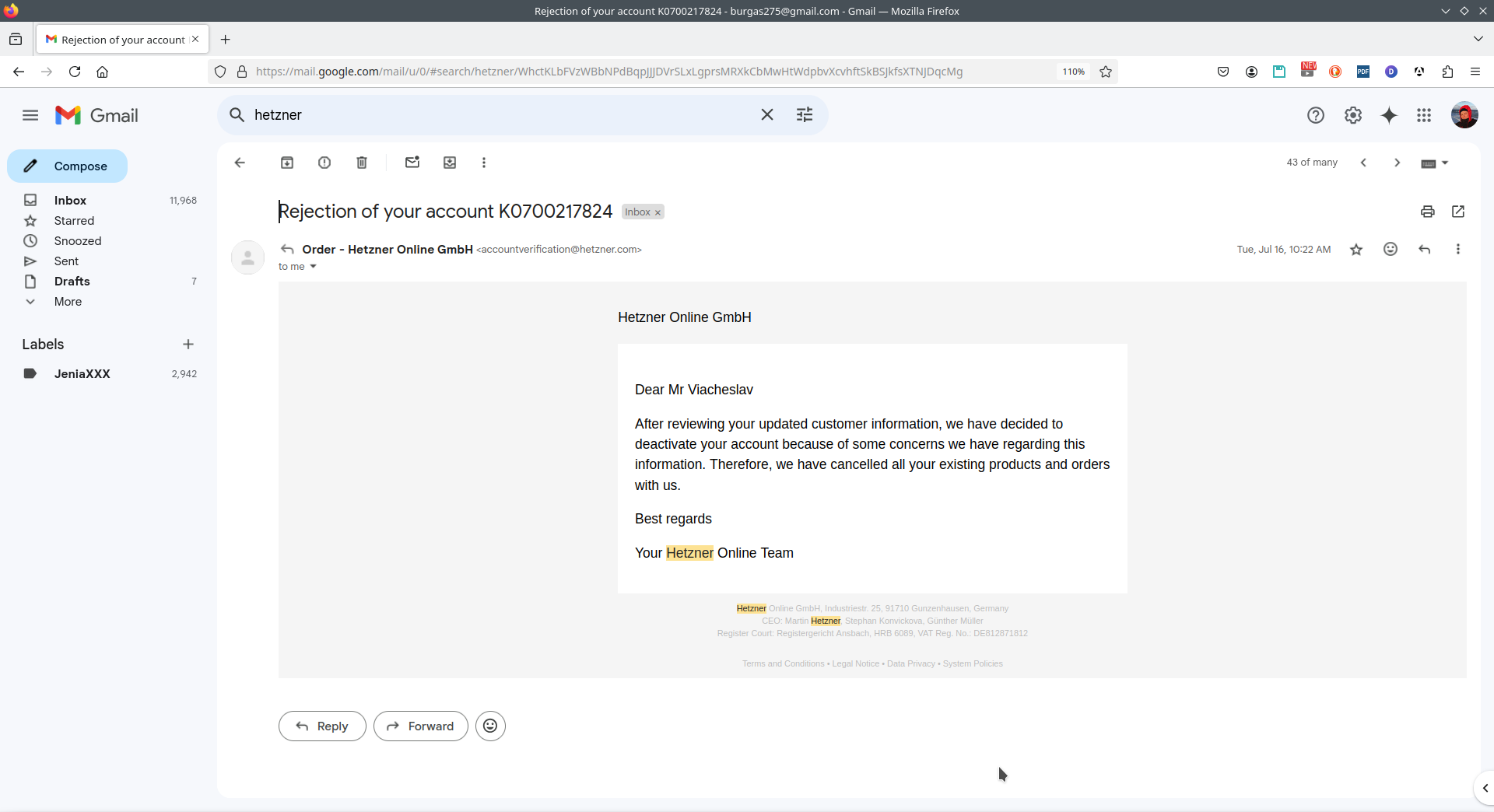
Task: Add emoji reaction in message header
Action: coord(1391,249)
